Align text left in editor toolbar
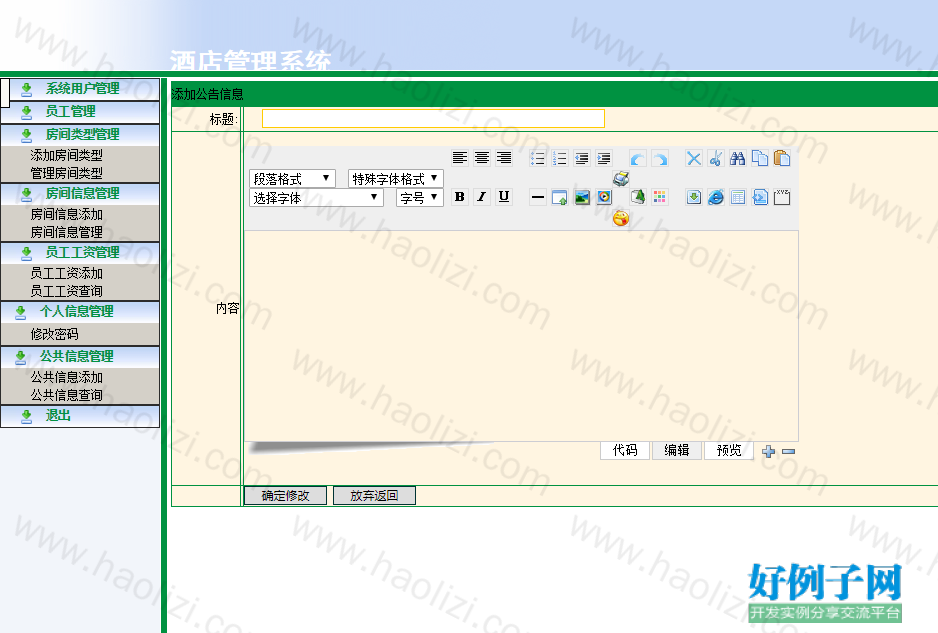Screen dimensions: 938x633 click(x=459, y=158)
